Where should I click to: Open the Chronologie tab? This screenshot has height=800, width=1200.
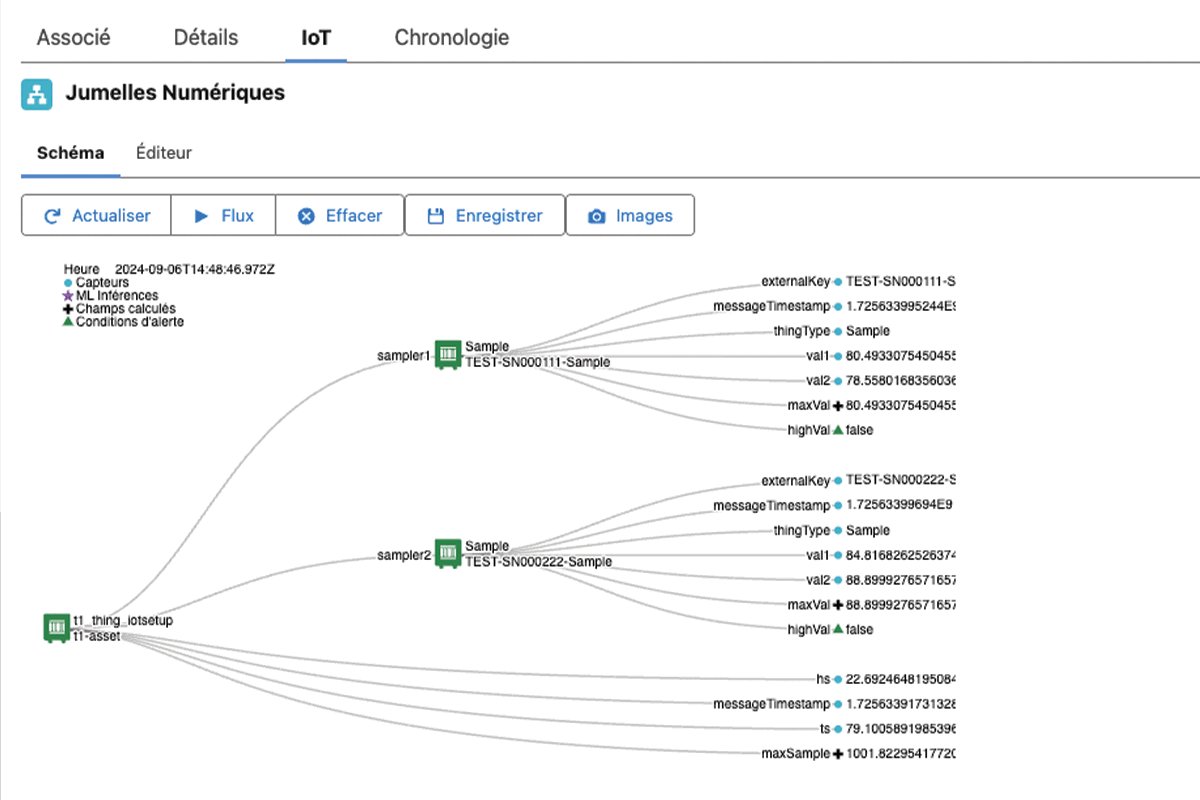pos(451,38)
